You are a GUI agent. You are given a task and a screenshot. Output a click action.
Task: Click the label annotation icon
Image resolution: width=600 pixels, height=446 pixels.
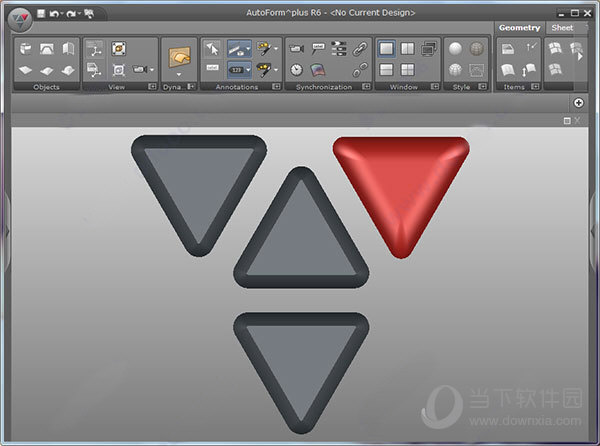point(212,68)
